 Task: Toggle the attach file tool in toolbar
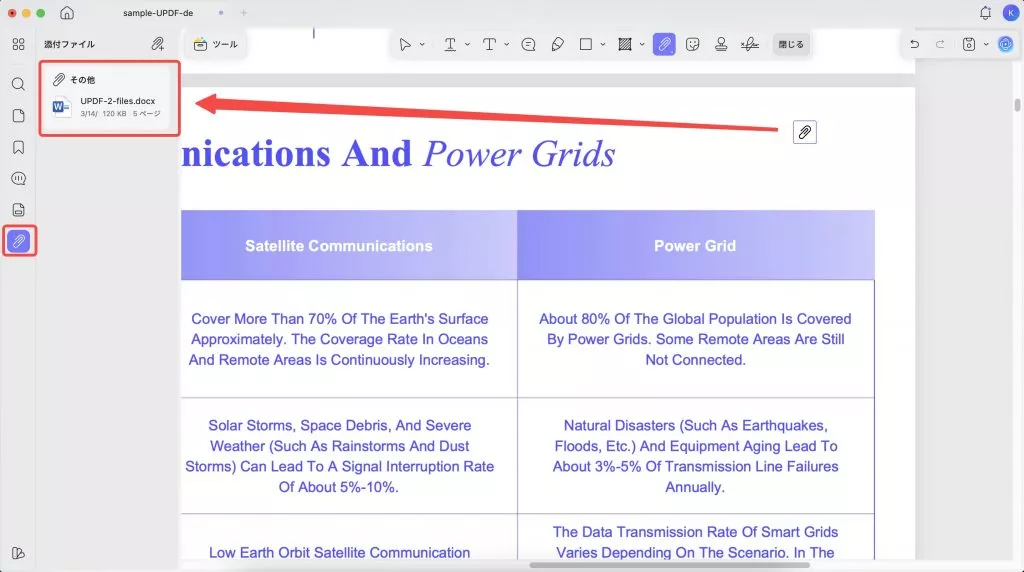pyautogui.click(x=664, y=44)
